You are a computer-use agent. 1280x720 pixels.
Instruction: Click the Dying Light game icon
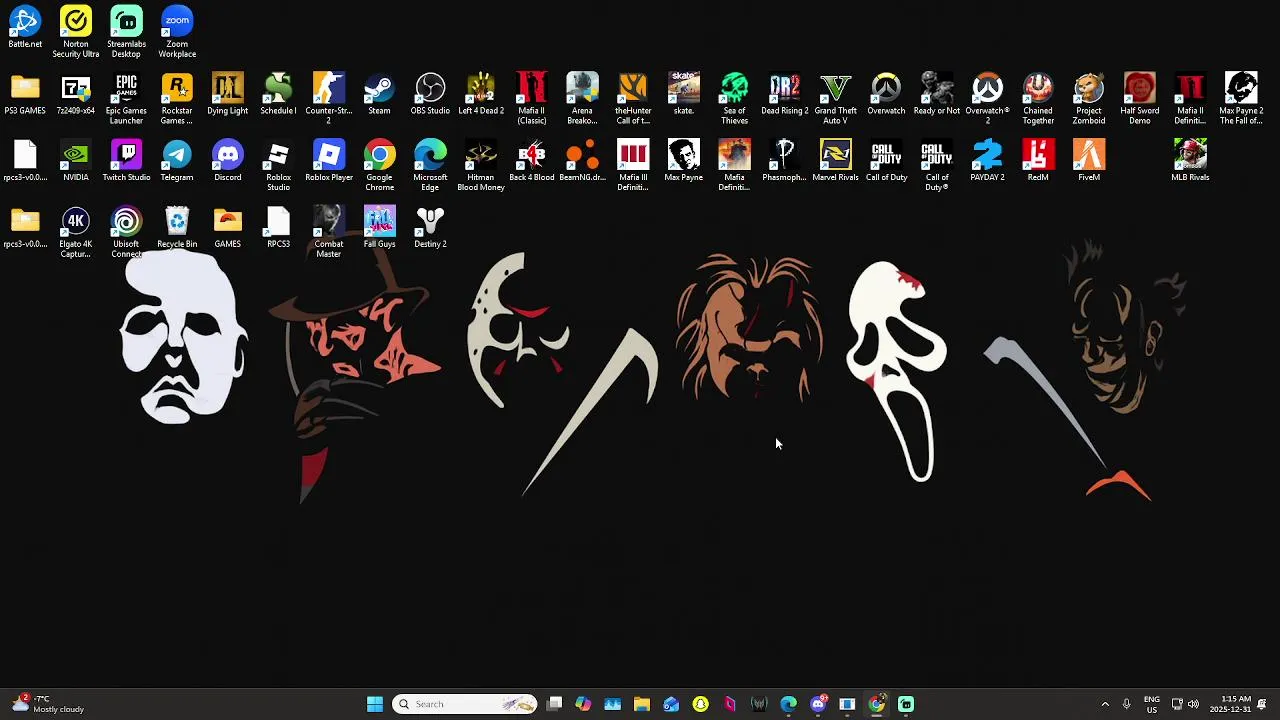227,95
